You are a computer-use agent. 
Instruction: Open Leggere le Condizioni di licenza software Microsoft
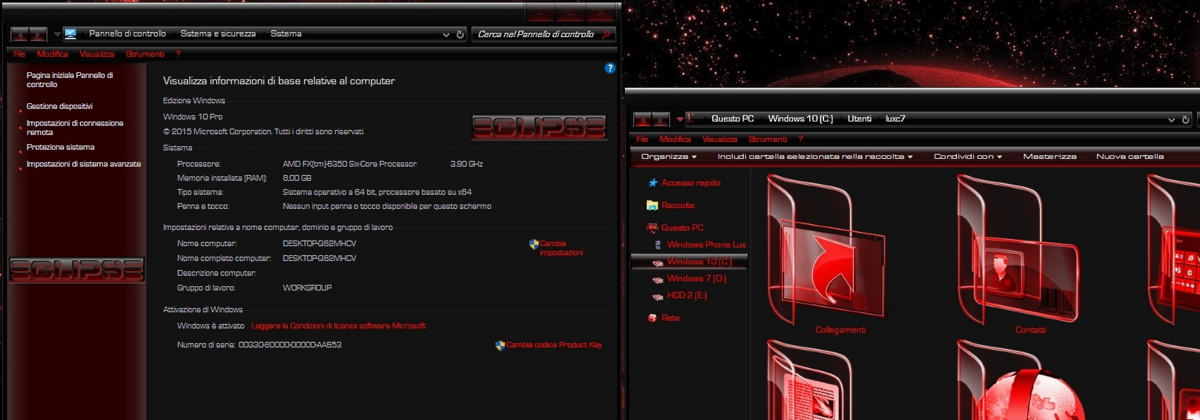(339, 326)
